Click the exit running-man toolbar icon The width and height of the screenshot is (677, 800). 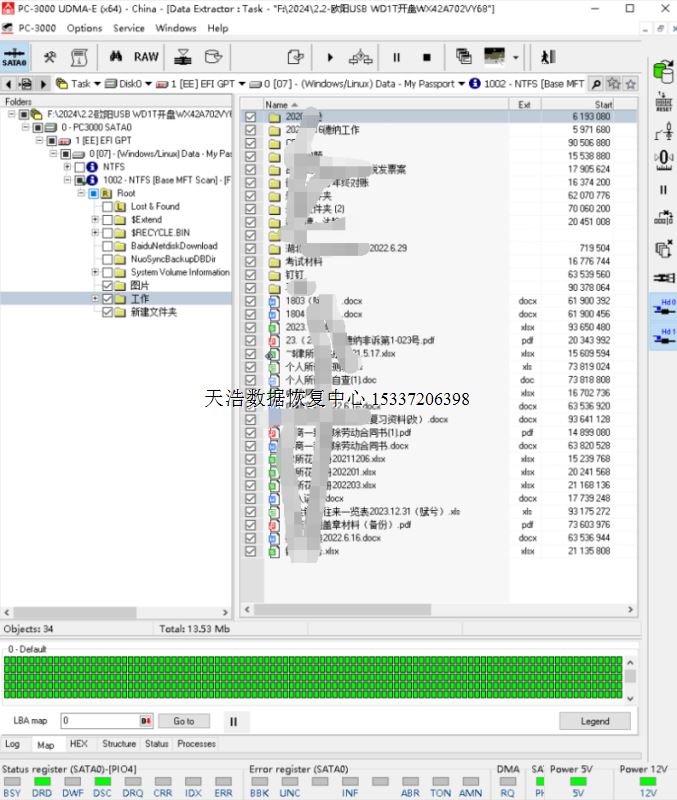coord(548,57)
